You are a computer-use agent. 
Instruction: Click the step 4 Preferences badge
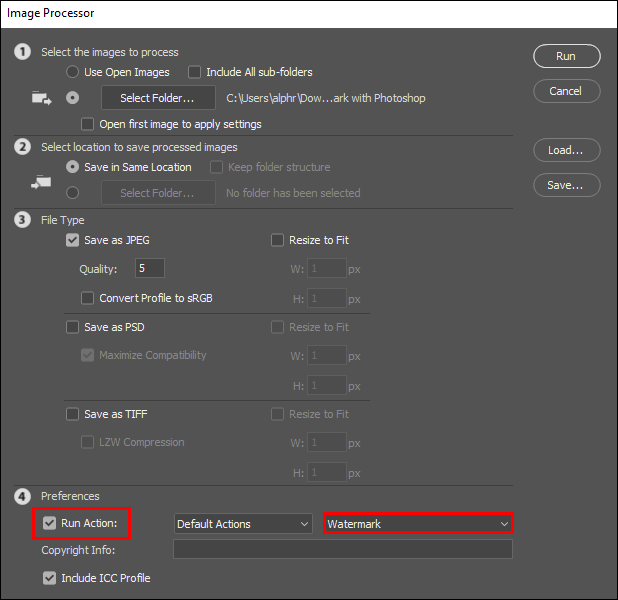click(22, 496)
